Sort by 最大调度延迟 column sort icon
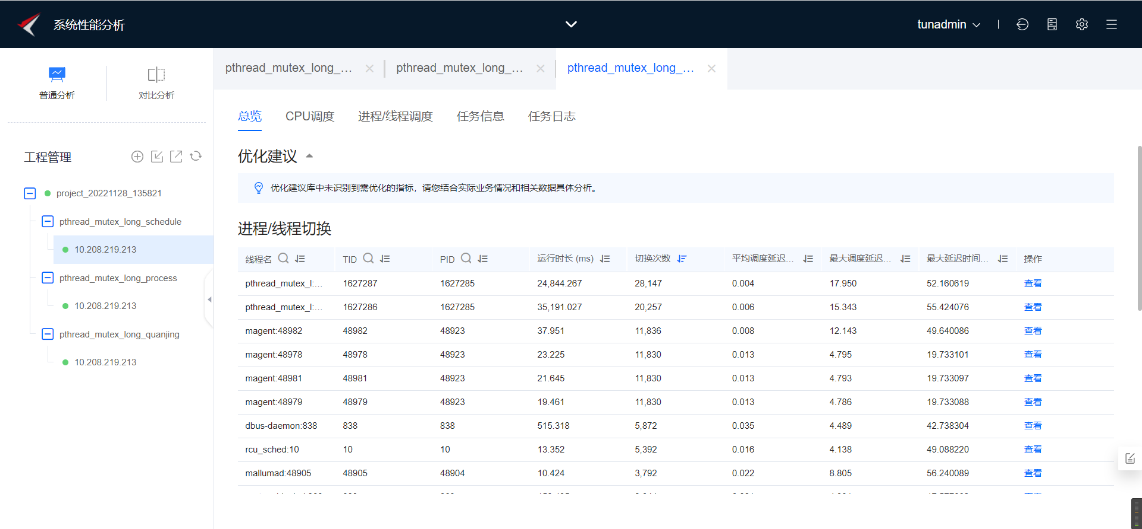 tap(905, 259)
